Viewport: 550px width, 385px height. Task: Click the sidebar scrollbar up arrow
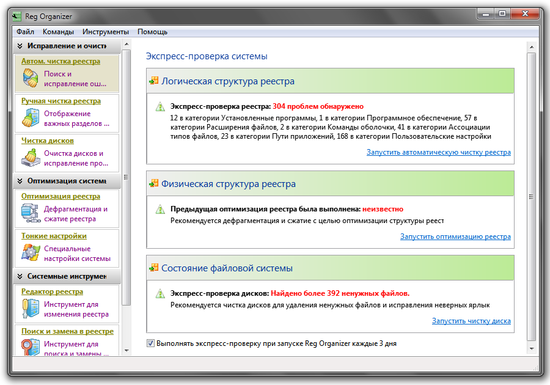(x=127, y=45)
